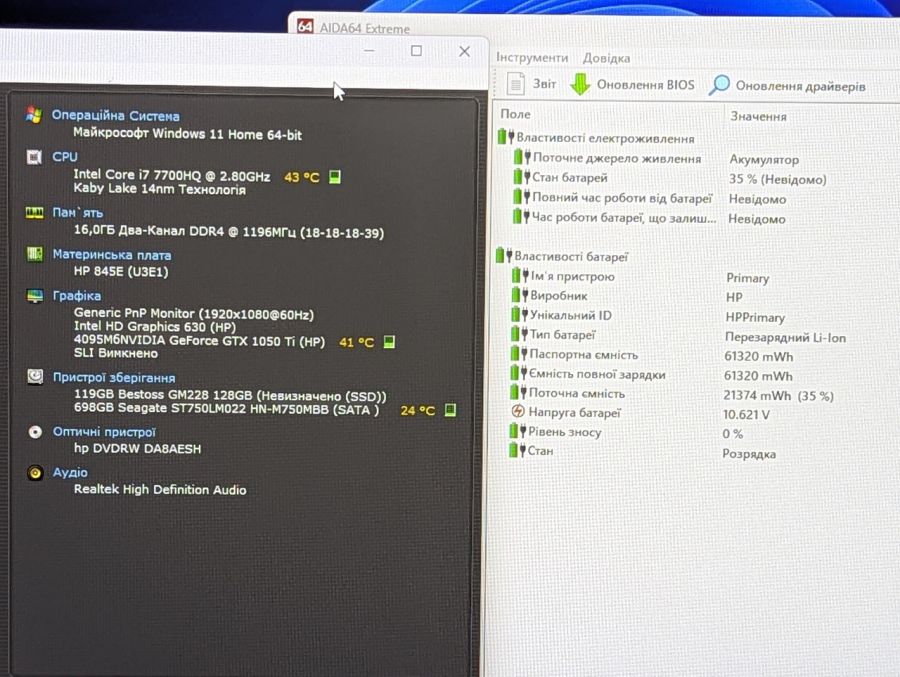Viewport: 900px width, 677px height.
Task: Click the Материнська плата board icon
Action: tap(35, 254)
